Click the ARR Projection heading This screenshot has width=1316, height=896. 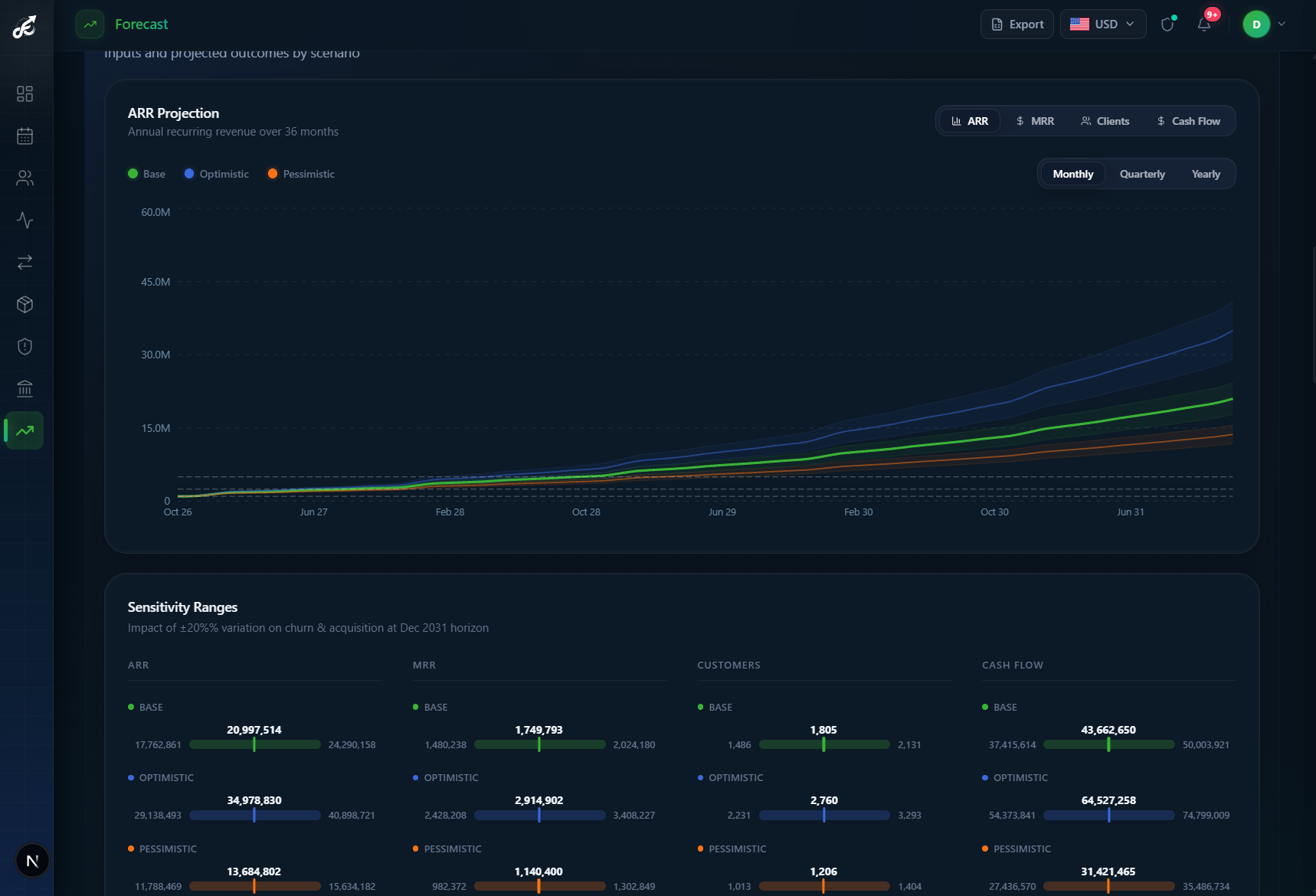[173, 113]
